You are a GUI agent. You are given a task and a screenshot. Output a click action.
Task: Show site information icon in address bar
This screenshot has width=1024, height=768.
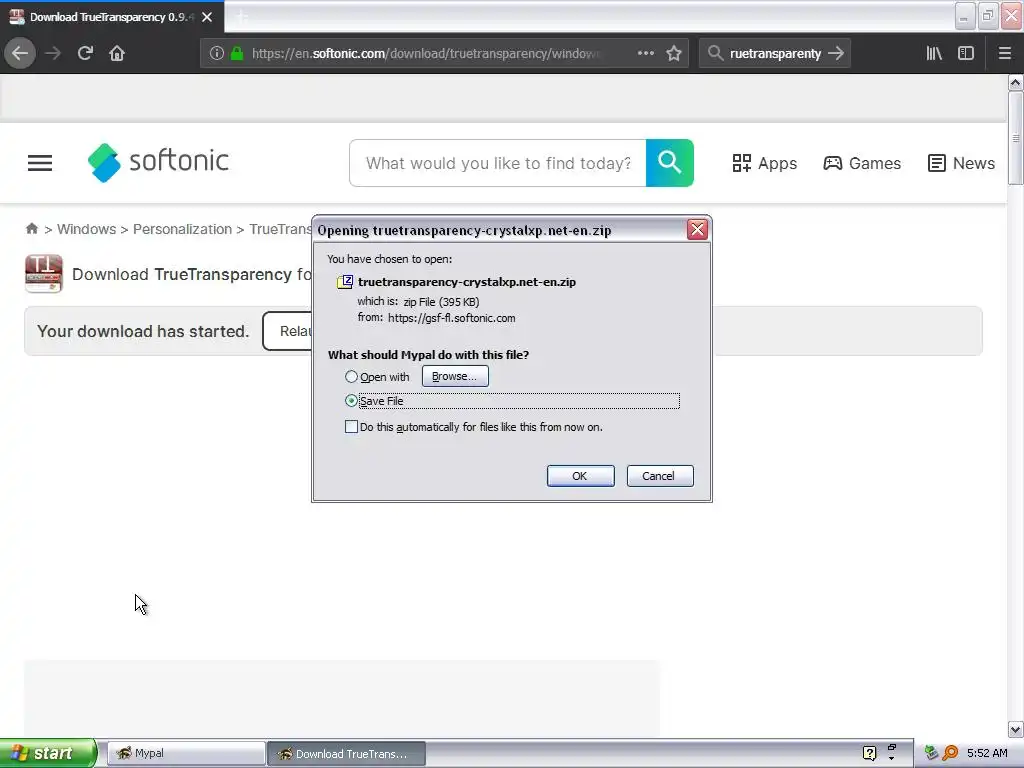[217, 54]
